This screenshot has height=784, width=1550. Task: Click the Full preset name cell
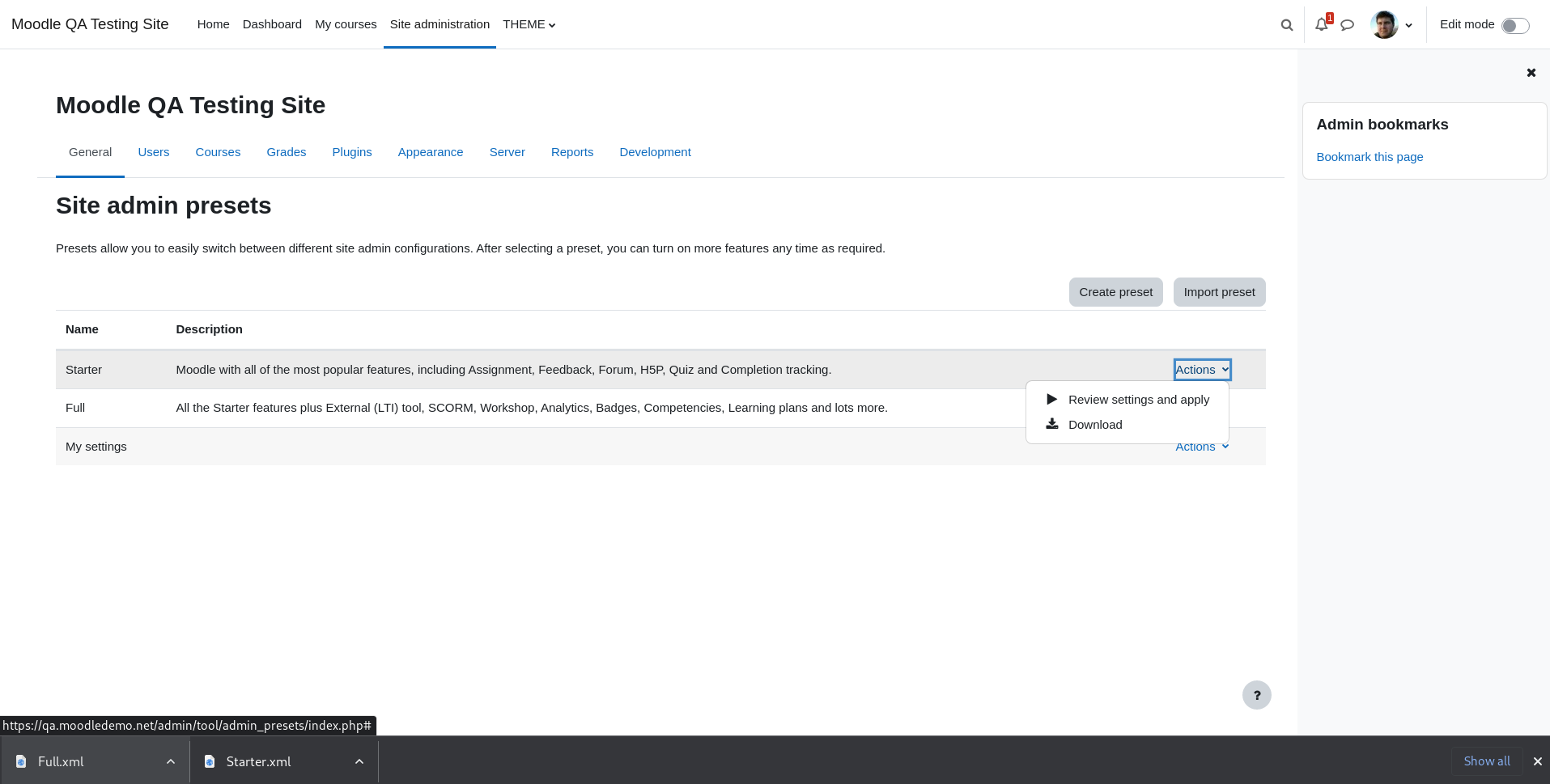(x=75, y=408)
